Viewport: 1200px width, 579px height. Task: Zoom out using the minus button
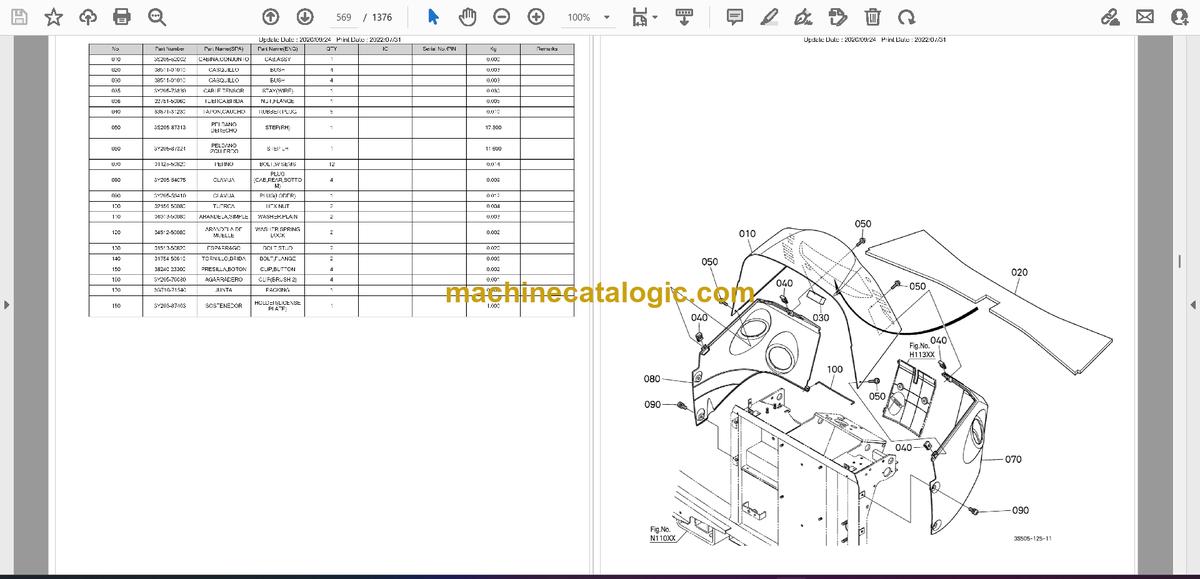502,17
